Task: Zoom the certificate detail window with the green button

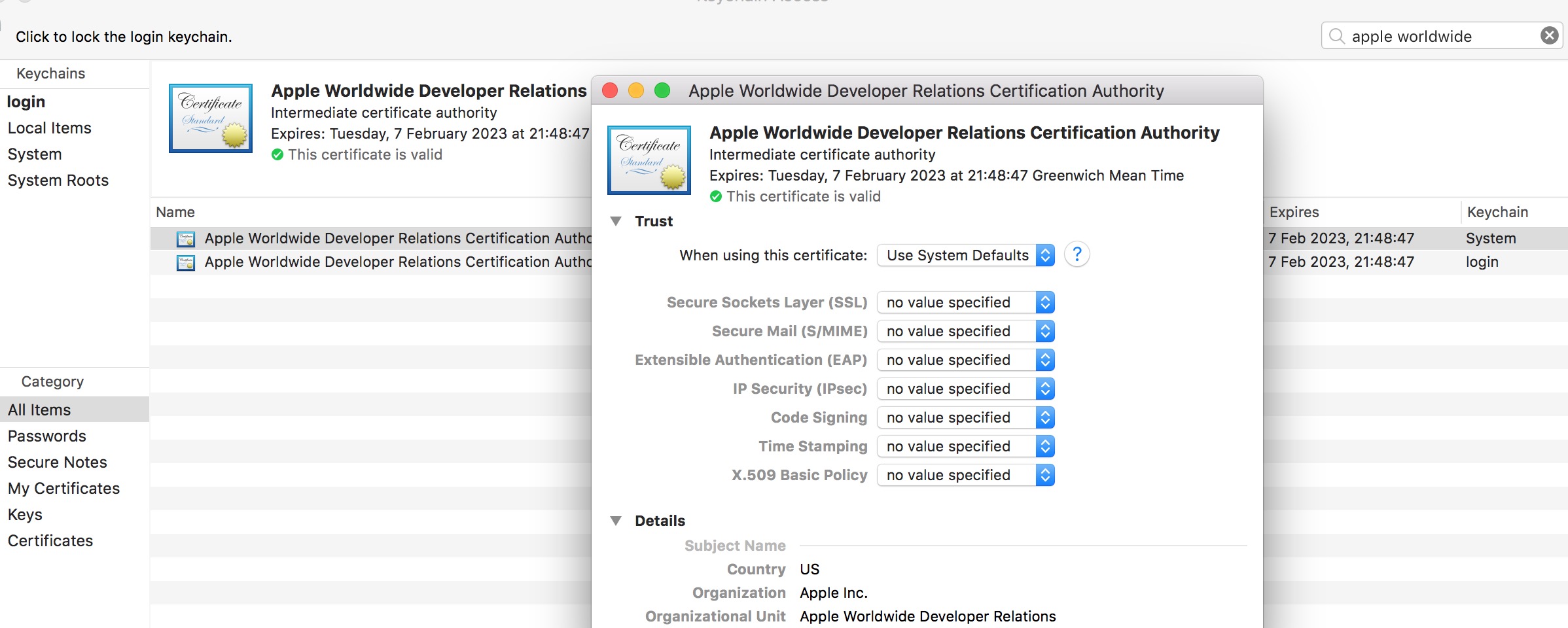Action: pos(662,90)
